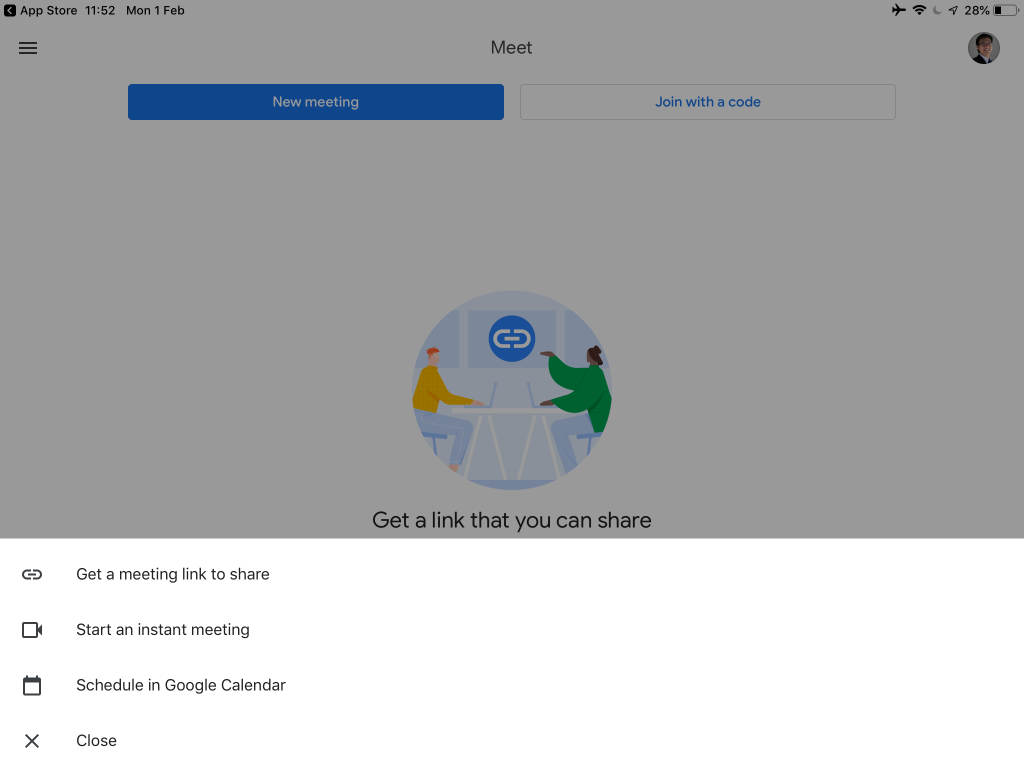Click the X icon to close the sheet
The height and width of the screenshot is (768, 1024).
(32, 740)
